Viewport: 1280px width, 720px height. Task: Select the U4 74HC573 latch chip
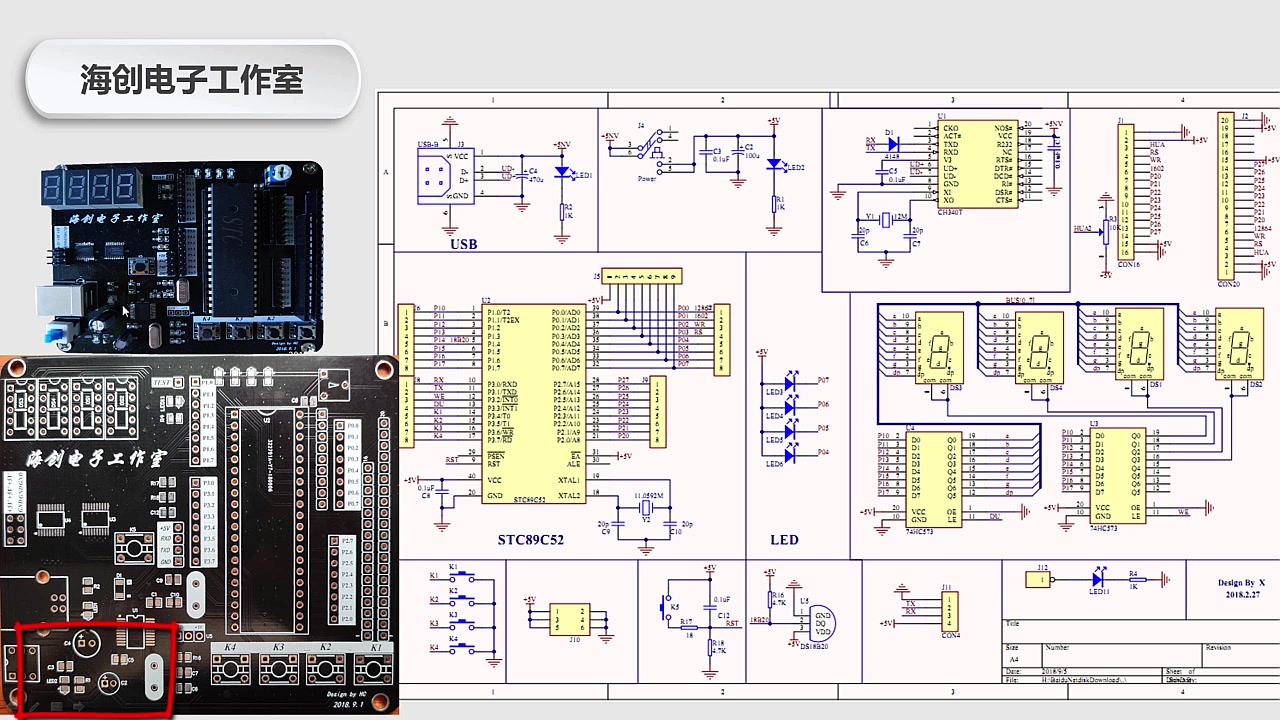[934, 478]
